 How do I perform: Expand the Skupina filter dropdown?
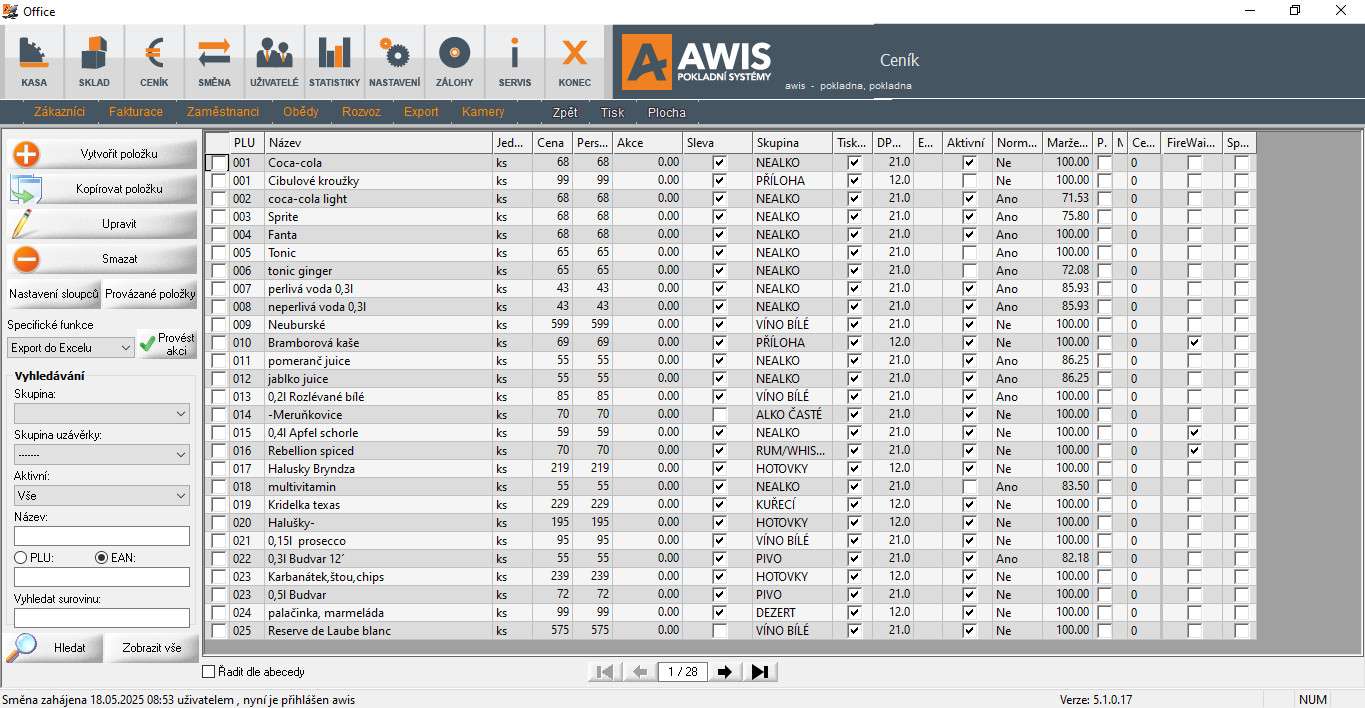coord(102,413)
